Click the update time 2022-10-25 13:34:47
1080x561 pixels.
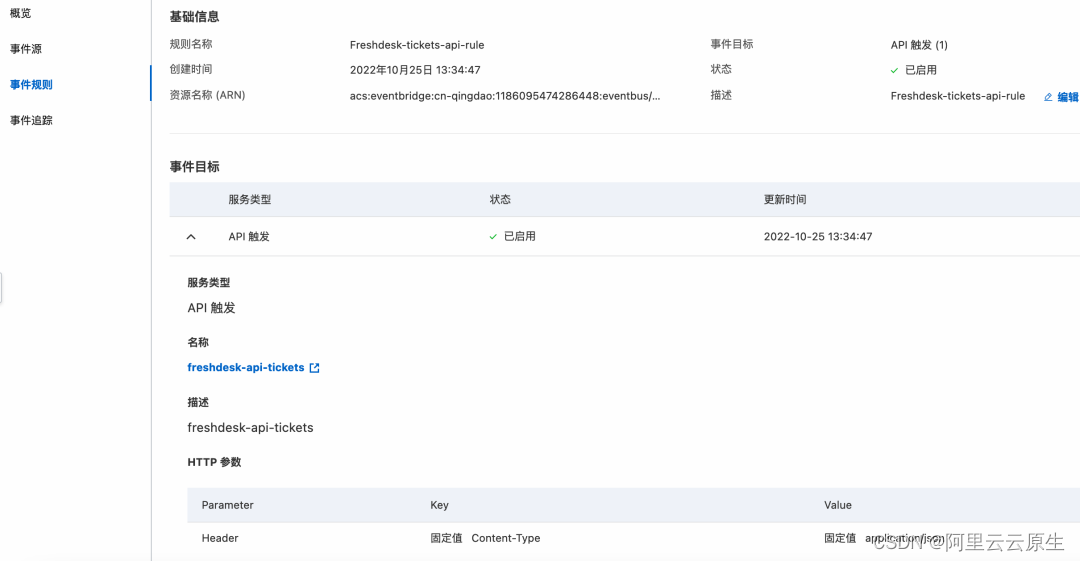pos(818,236)
